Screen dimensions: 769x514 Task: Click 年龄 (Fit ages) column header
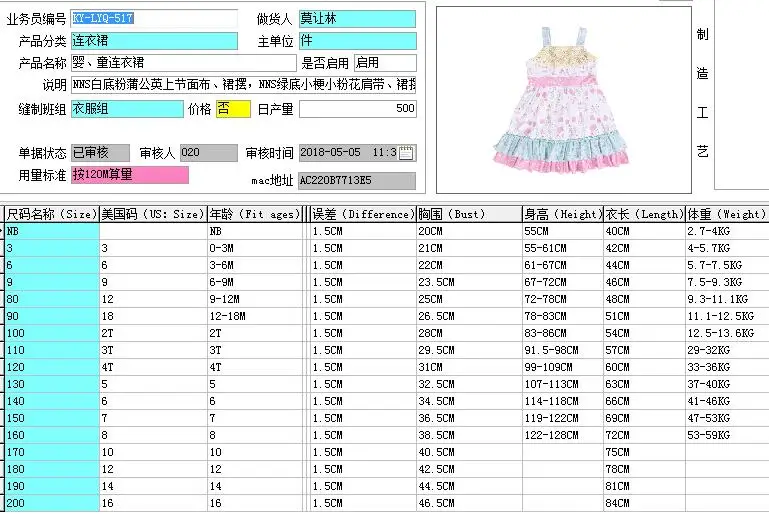[255, 214]
